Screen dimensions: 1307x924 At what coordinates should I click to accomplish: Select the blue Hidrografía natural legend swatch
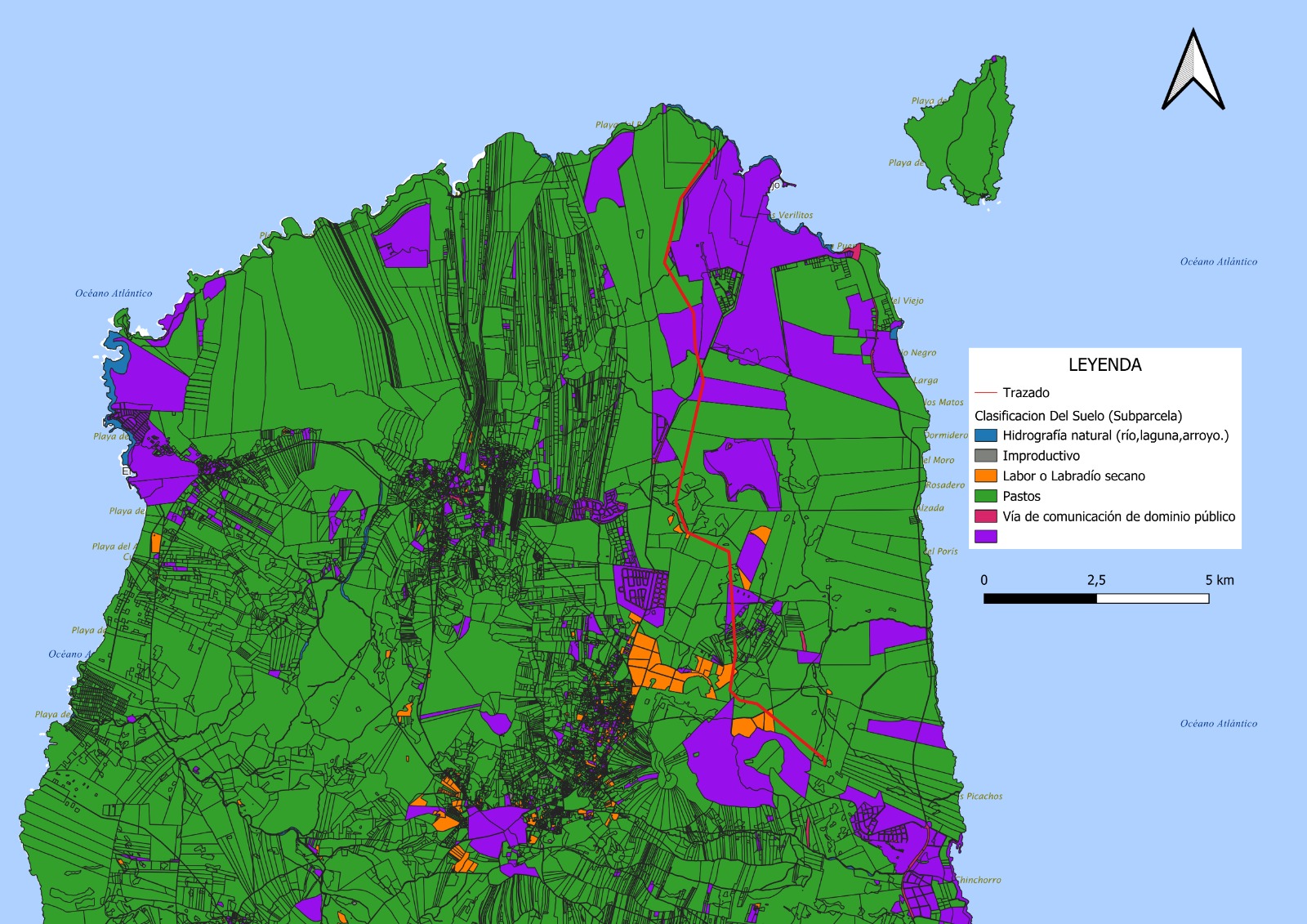[x=986, y=435]
